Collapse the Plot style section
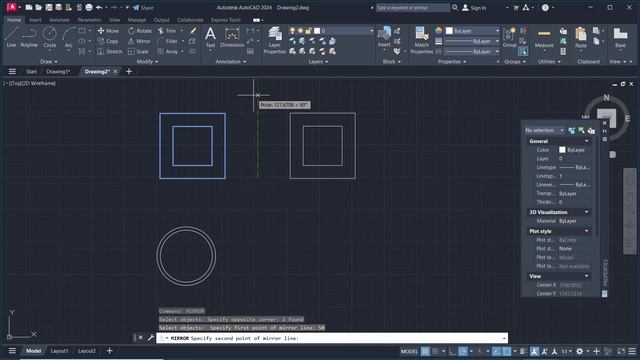The image size is (640, 360). 587,231
